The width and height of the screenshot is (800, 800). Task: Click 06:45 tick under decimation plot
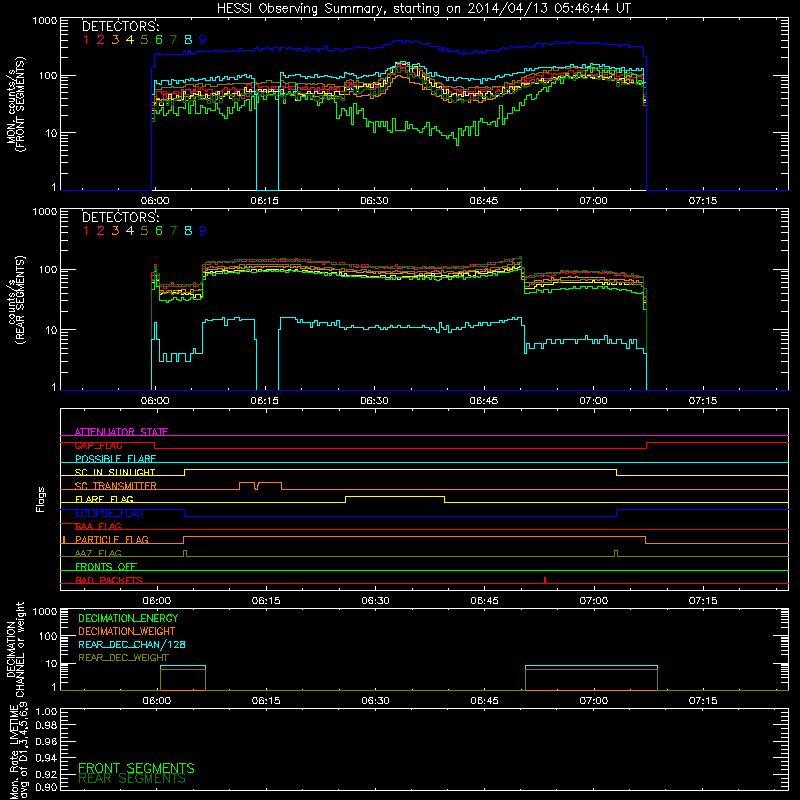click(x=484, y=701)
